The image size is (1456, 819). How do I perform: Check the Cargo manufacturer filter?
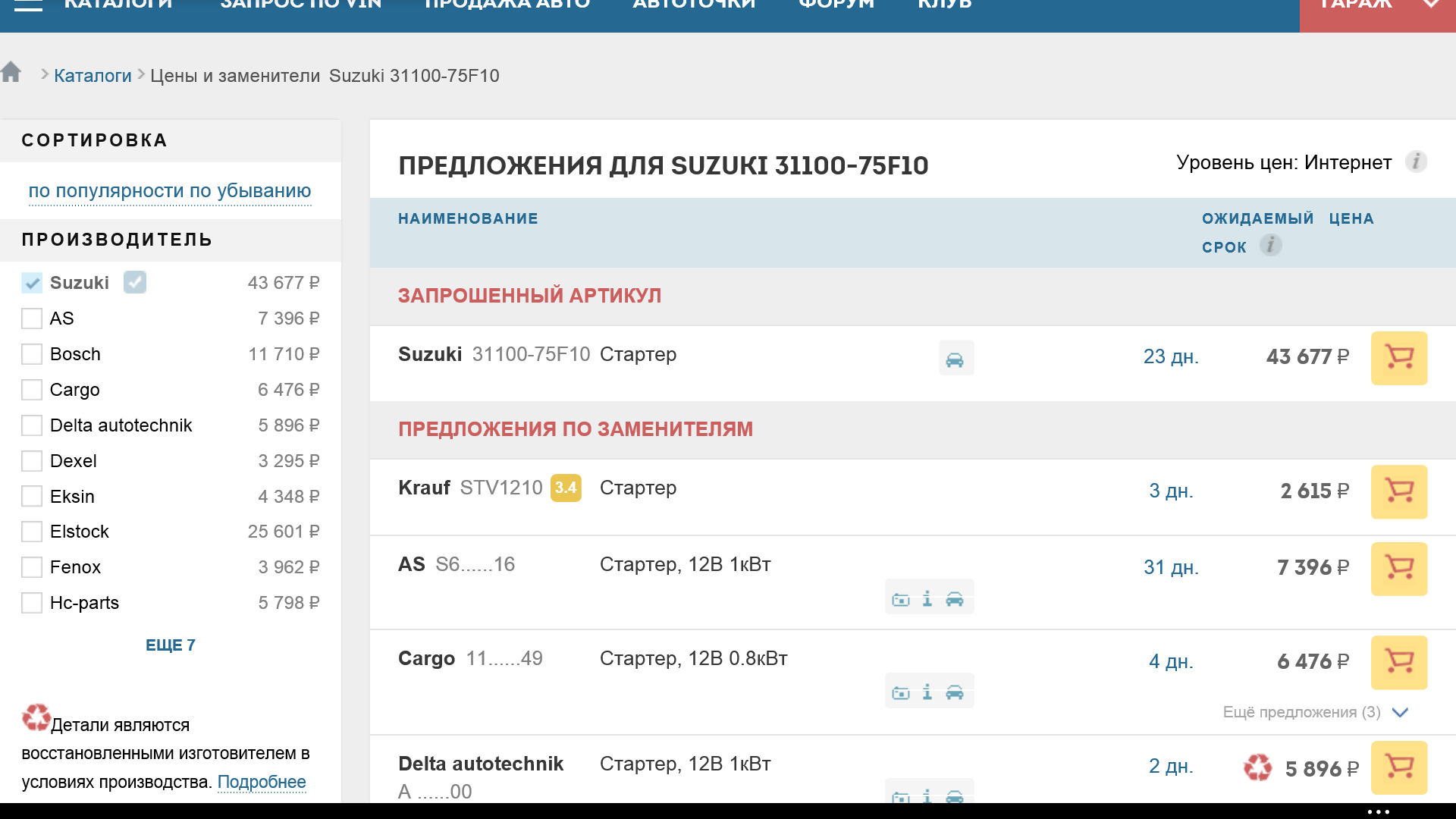click(x=32, y=390)
